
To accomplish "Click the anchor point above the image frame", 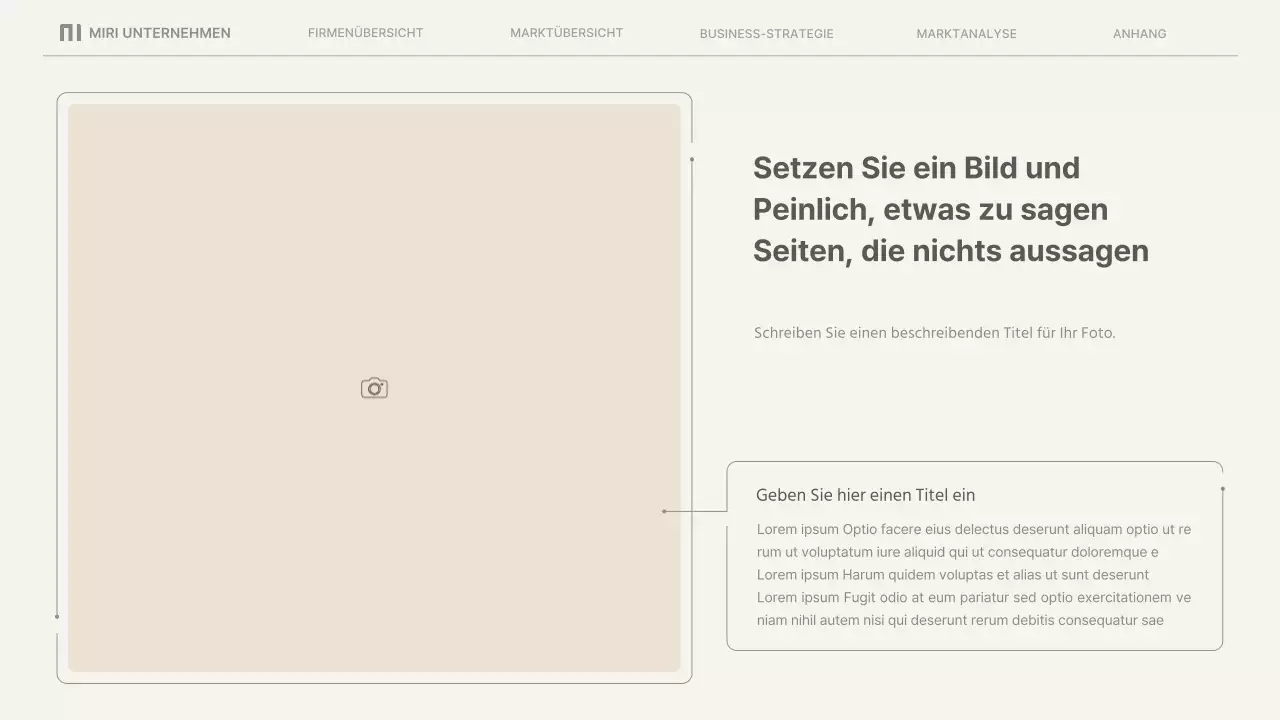I will 691,158.
